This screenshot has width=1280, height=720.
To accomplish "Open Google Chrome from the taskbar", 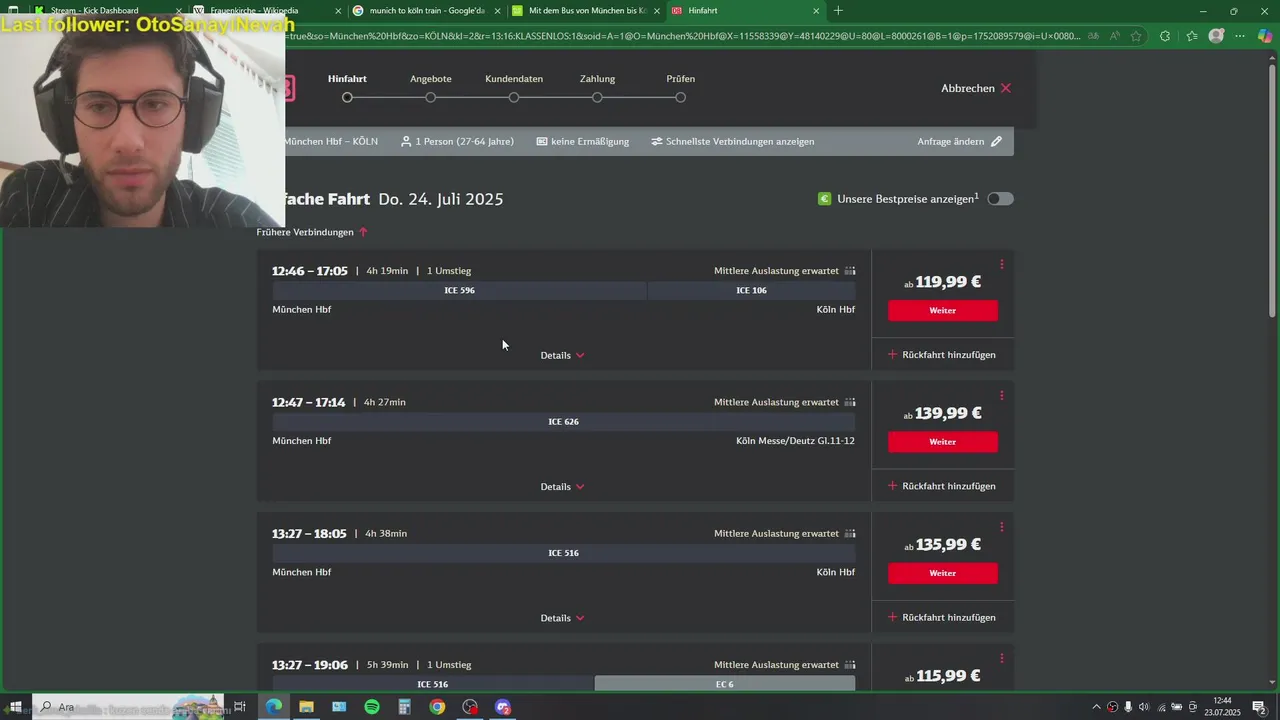I will (x=437, y=707).
